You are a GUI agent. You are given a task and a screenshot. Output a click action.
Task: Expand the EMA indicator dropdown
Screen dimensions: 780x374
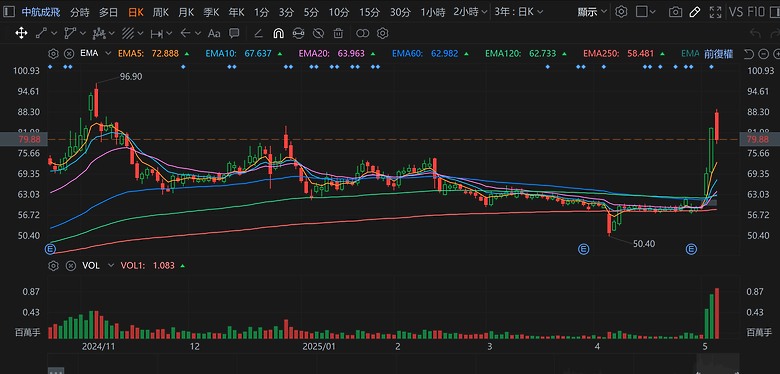(x=107, y=53)
